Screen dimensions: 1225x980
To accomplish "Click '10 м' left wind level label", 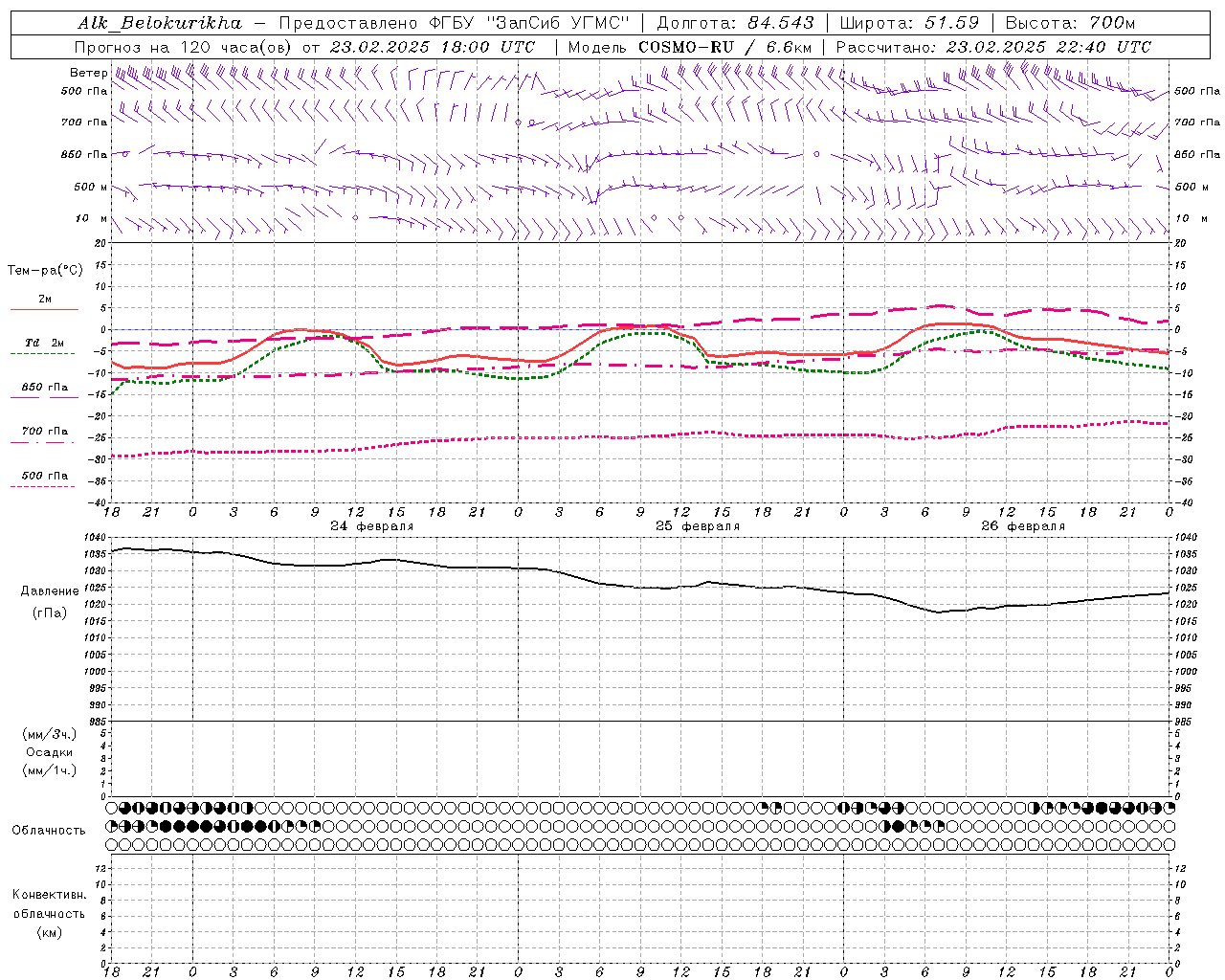I will (92, 218).
